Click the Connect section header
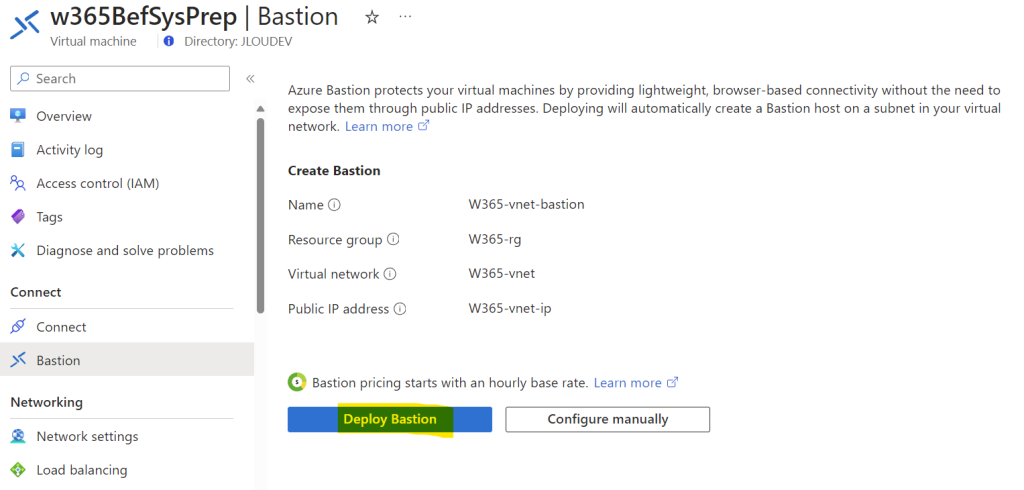Image resolution: width=1024 pixels, height=490 pixels. tap(36, 292)
